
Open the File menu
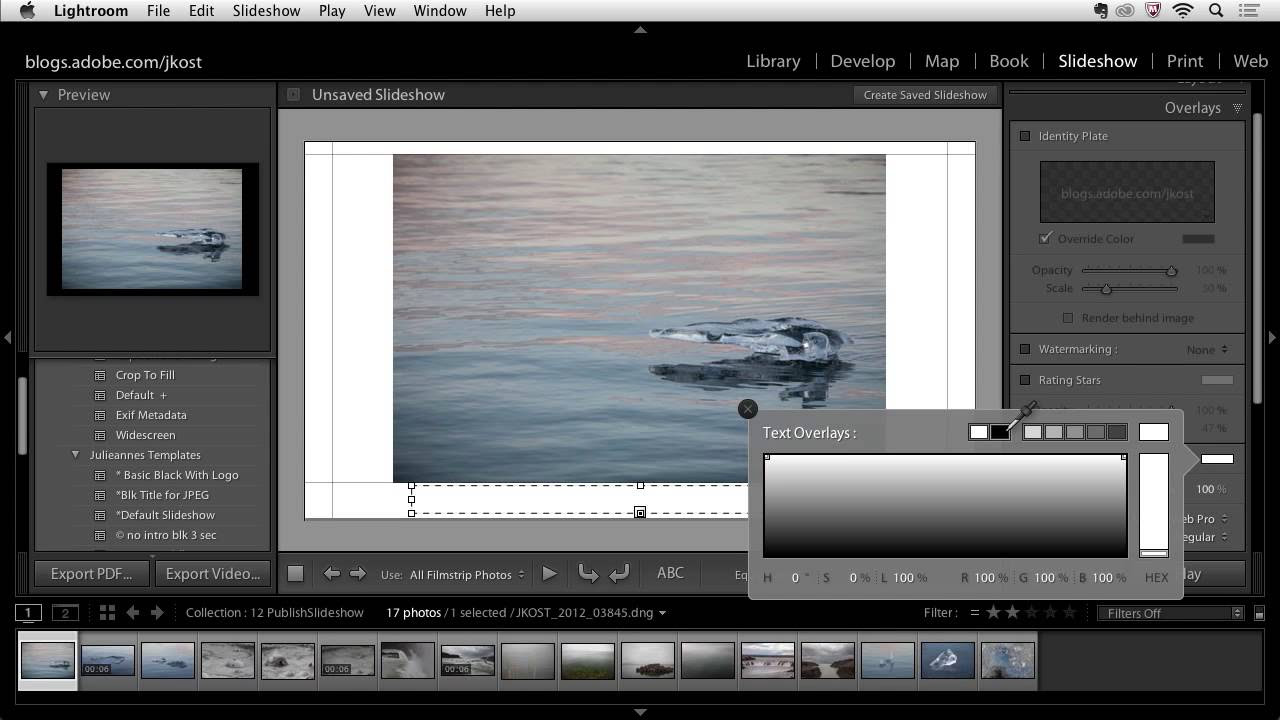pyautogui.click(x=158, y=11)
